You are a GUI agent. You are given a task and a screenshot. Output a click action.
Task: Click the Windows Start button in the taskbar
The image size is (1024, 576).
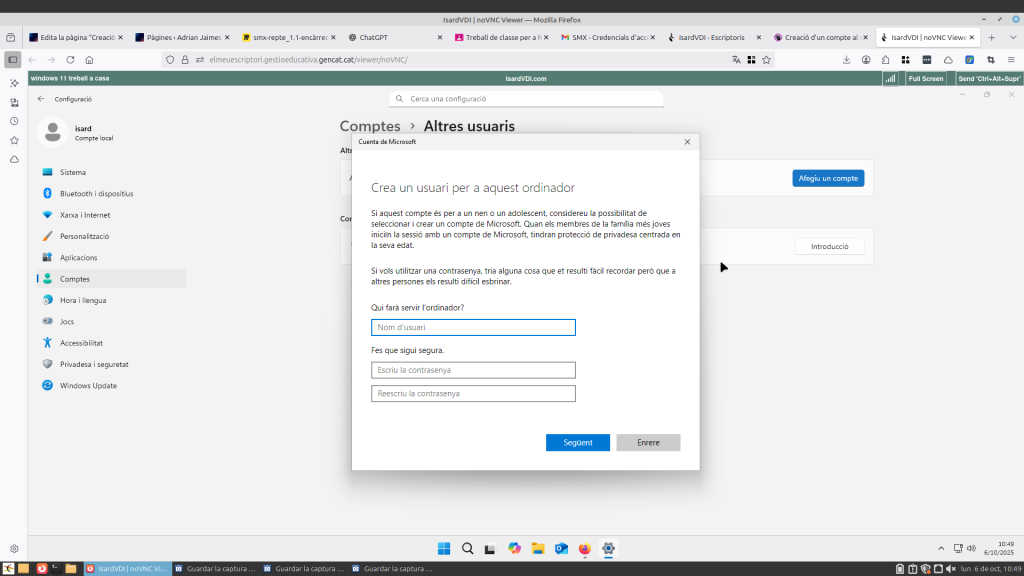[x=444, y=548]
